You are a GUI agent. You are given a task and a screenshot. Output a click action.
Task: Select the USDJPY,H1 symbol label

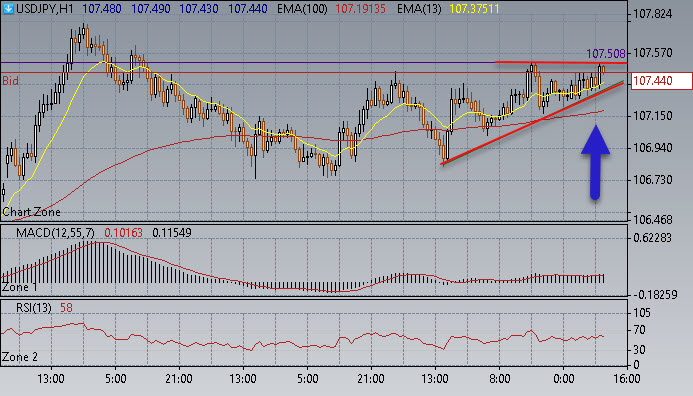45,9
